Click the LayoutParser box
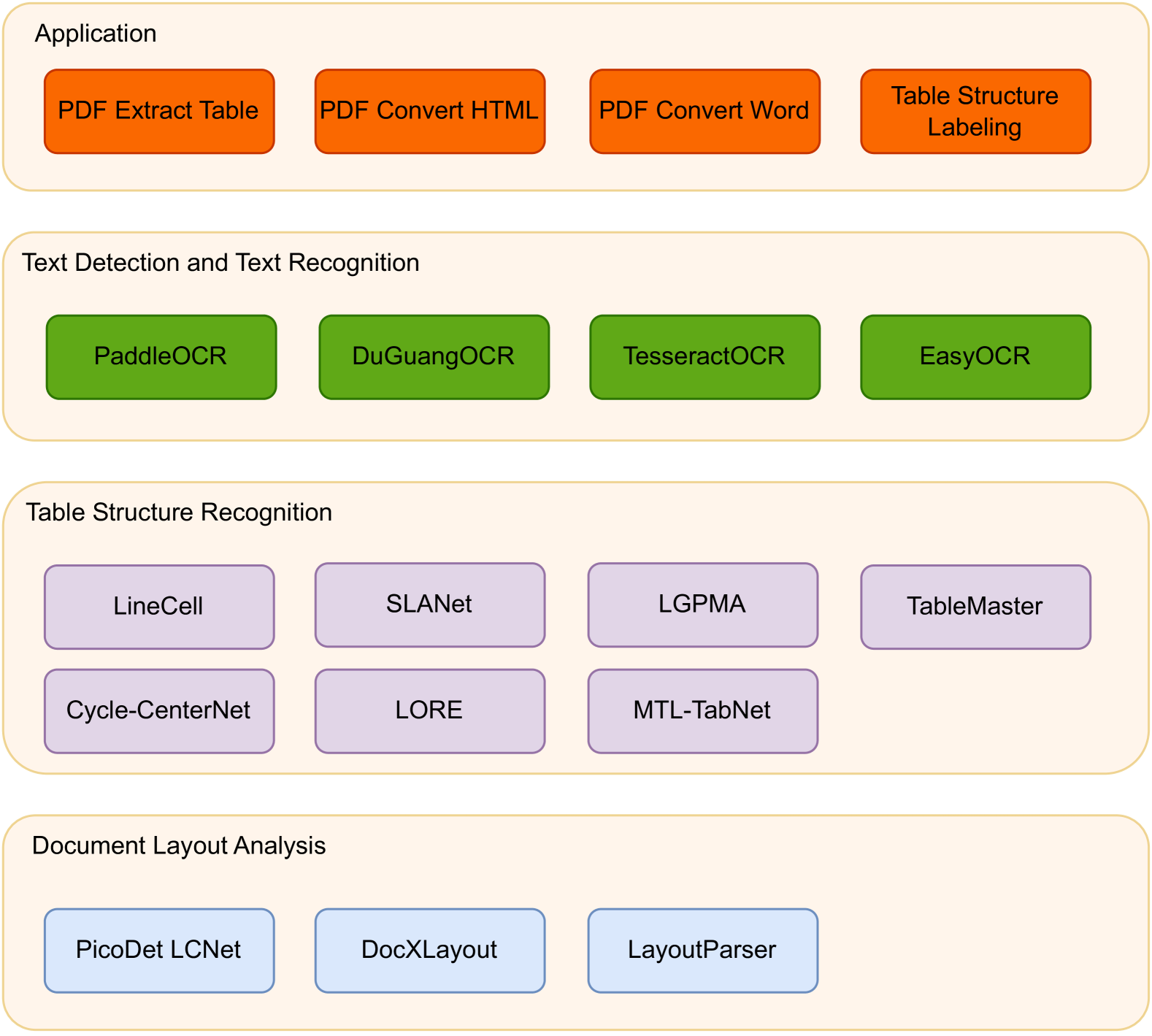 (x=703, y=951)
